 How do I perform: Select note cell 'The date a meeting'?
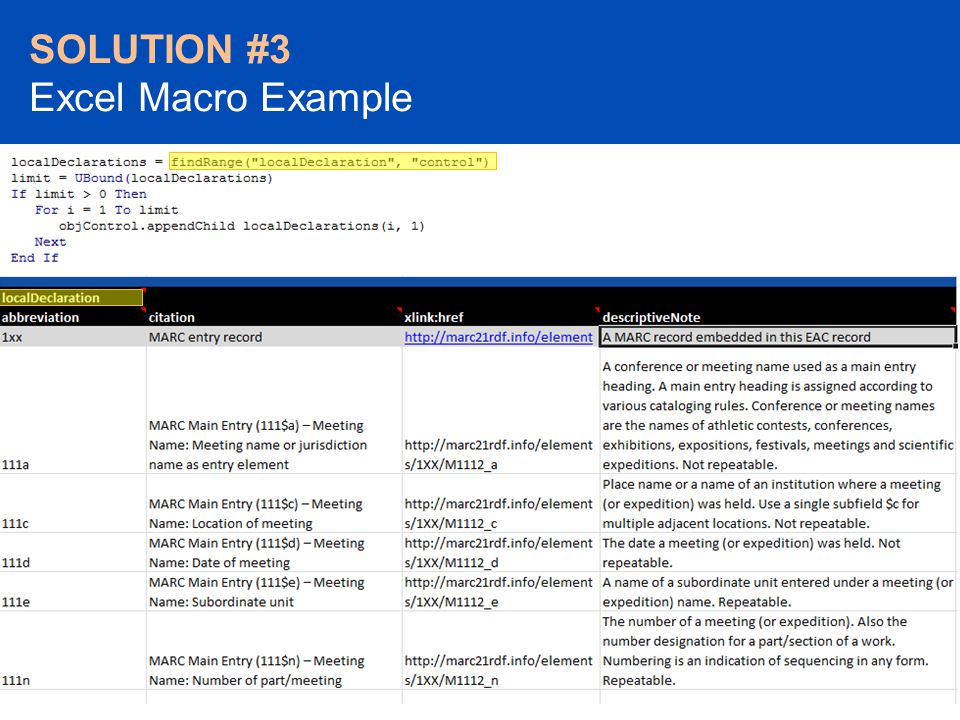(x=778, y=552)
